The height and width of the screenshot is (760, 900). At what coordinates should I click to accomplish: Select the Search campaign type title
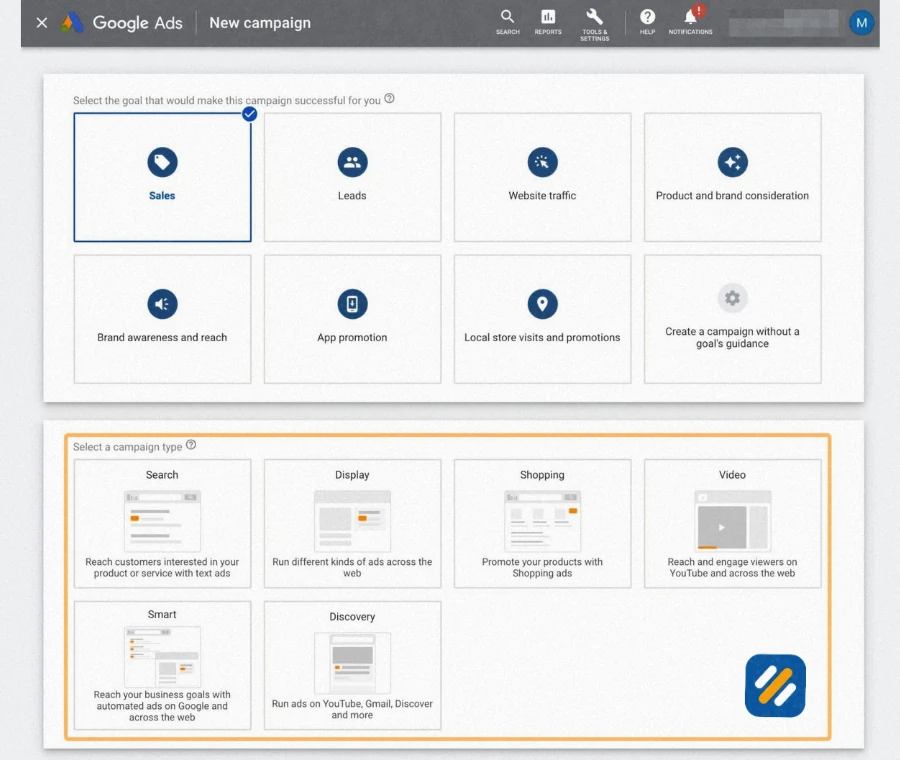tap(162, 475)
